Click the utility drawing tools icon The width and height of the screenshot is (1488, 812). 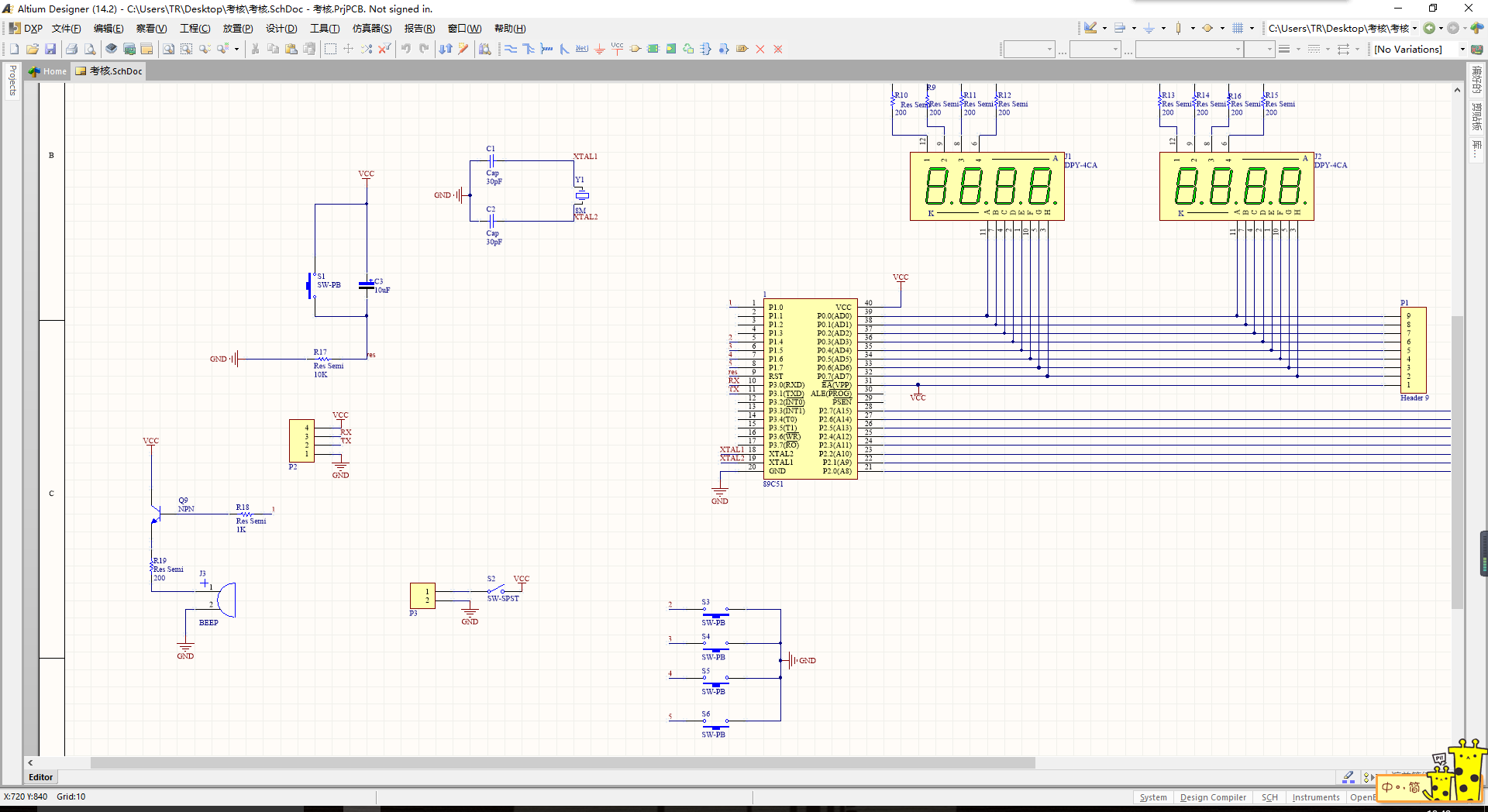tap(1090, 28)
